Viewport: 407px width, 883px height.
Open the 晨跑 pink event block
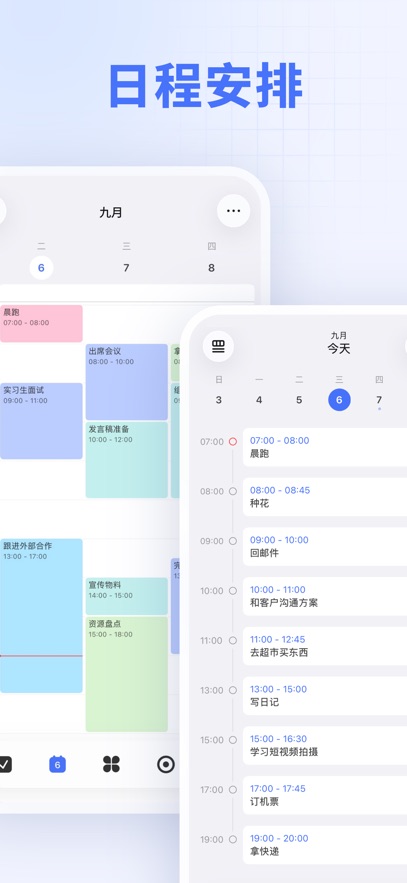[x=41, y=323]
